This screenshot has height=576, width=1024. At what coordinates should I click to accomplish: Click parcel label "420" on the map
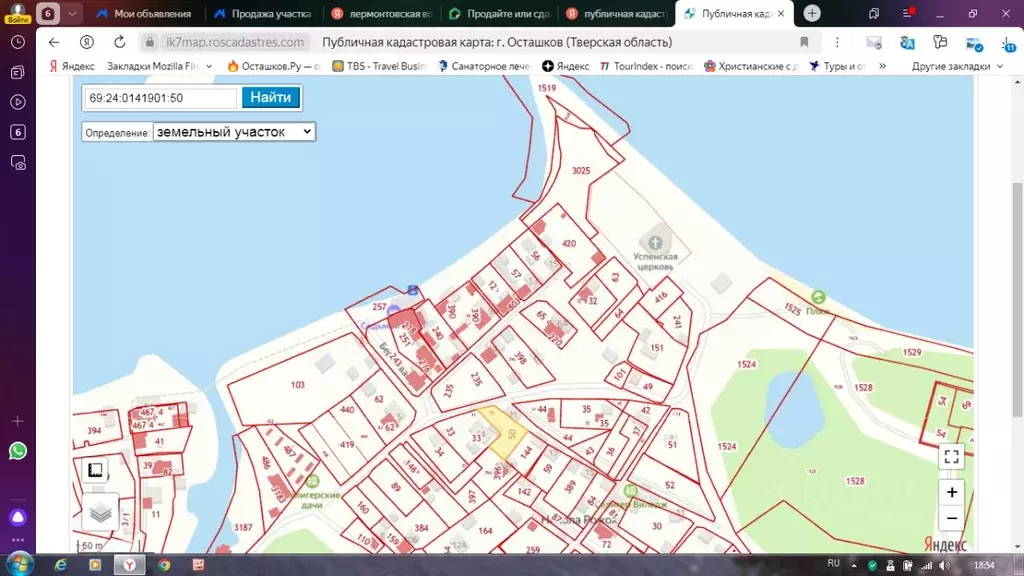pyautogui.click(x=569, y=243)
